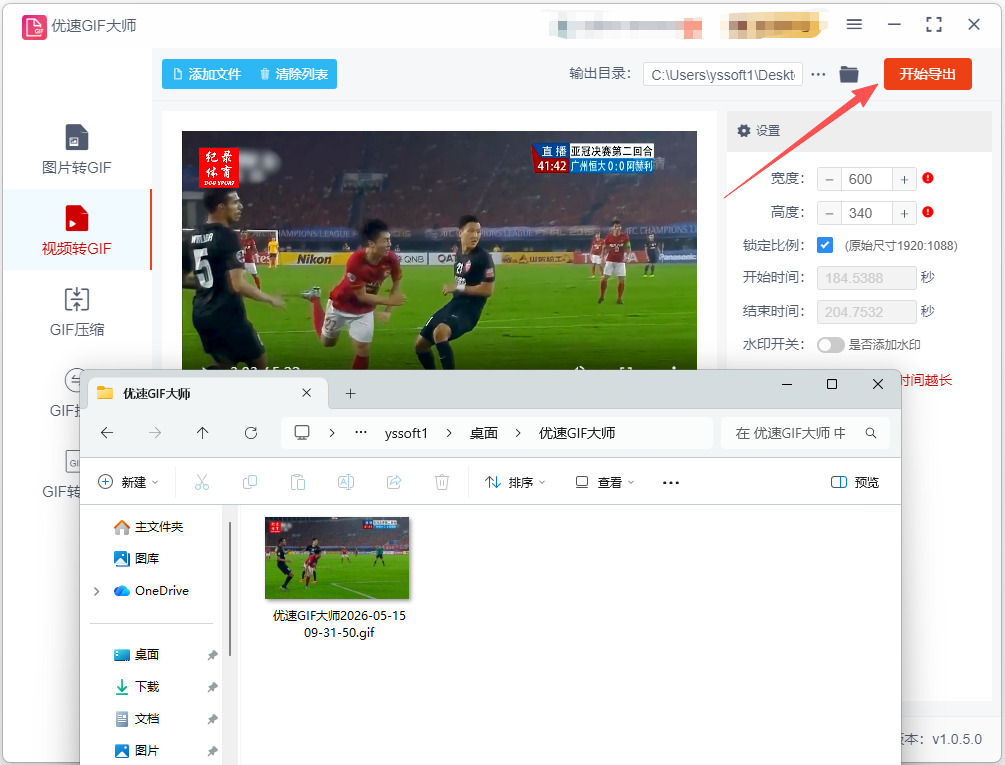Viewport: 1005px width, 765px height.
Task: Click the 清除列表 button
Action: coord(294,74)
